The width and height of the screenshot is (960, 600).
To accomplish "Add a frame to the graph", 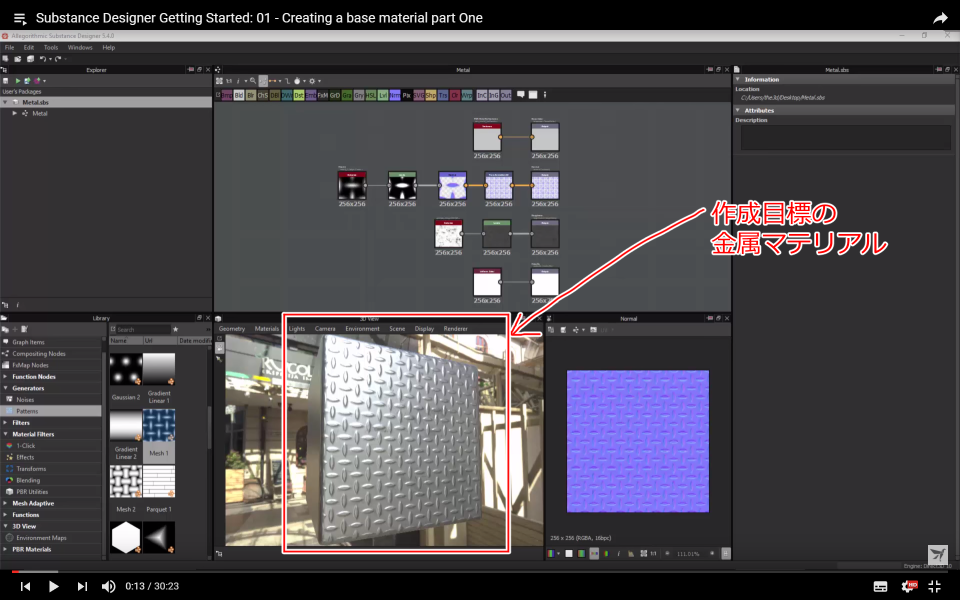I will (533, 95).
